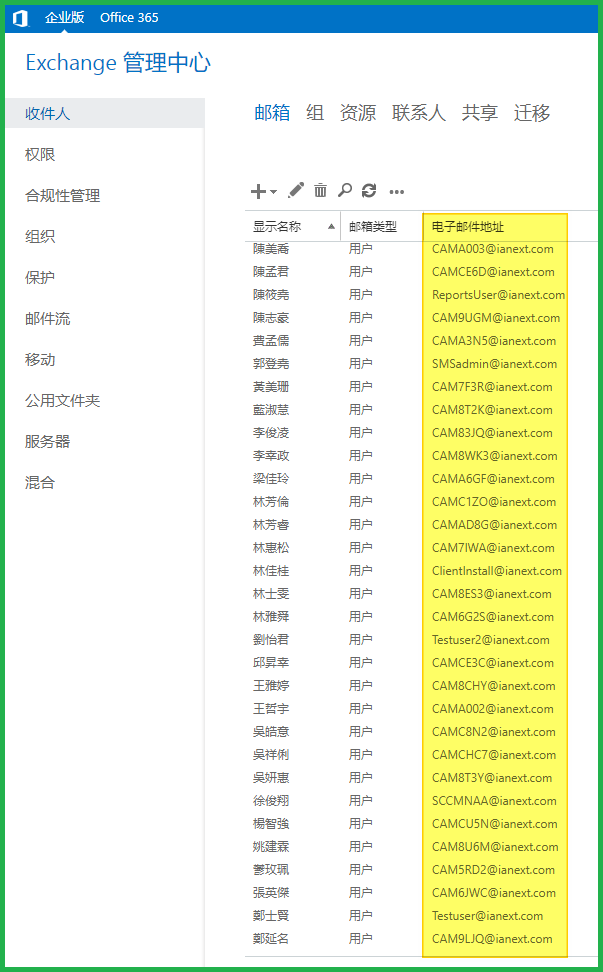Click the SCCMNAA@ianext.com address
Image resolution: width=603 pixels, height=972 pixels.
(x=494, y=801)
